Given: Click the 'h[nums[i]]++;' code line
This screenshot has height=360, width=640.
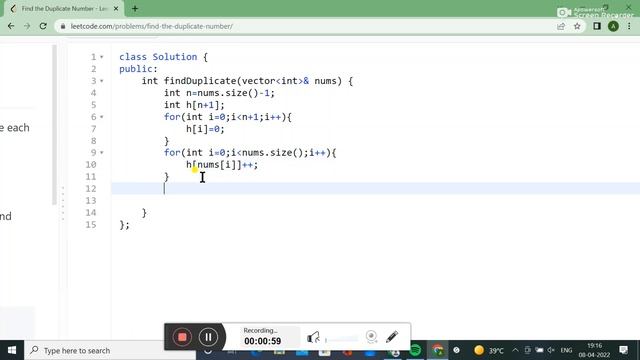Looking at the screenshot, I should tap(222, 165).
